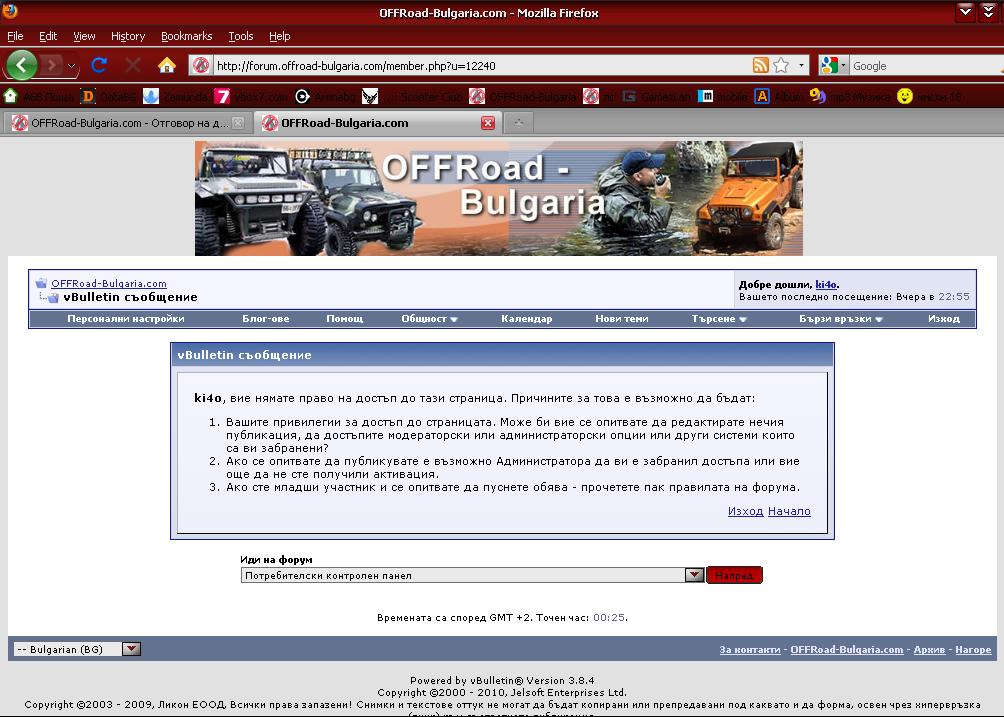The width and height of the screenshot is (1004, 717).
Task: Open the address bar history dropdown arrow
Action: (x=801, y=65)
